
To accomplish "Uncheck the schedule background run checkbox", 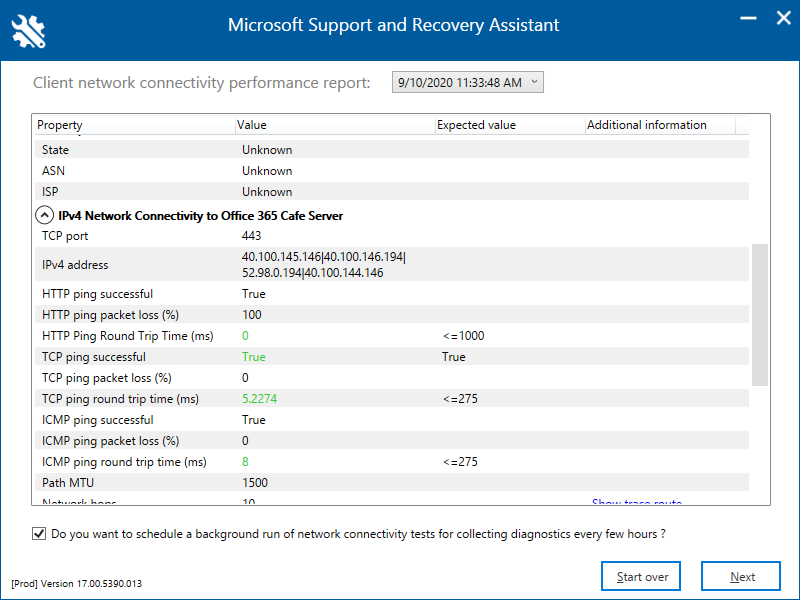I will coord(39,534).
